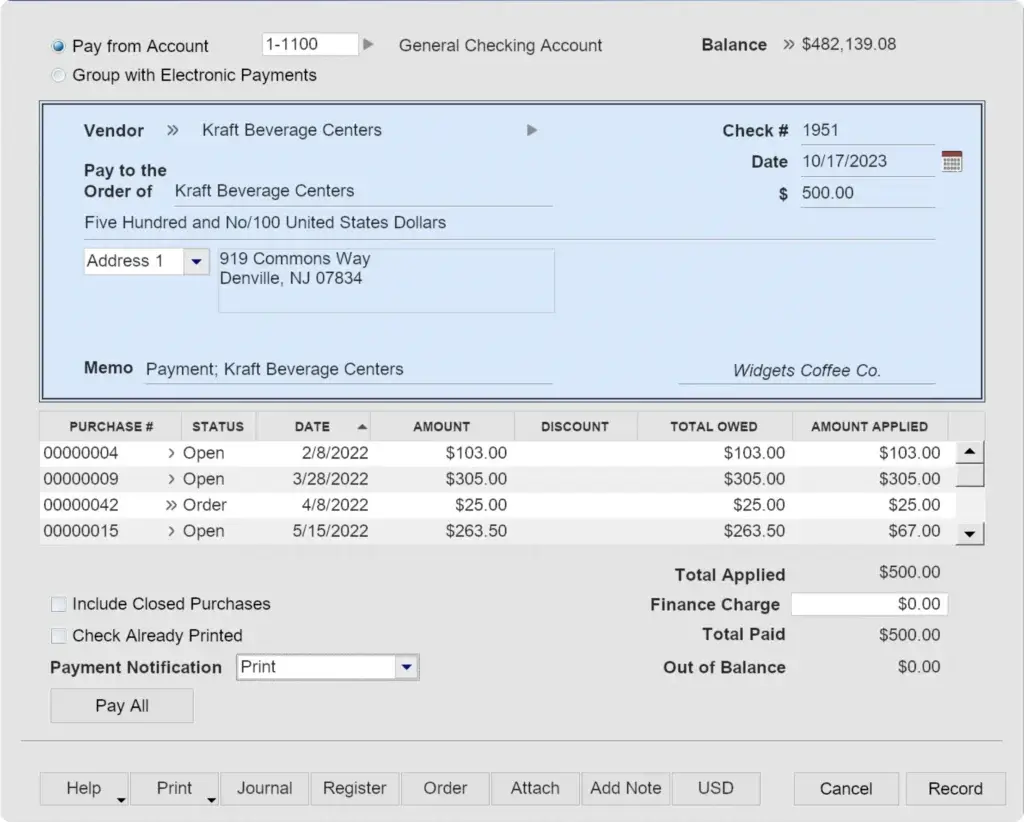The width and height of the screenshot is (1024, 822).
Task: Click the address text box
Action: (386, 280)
